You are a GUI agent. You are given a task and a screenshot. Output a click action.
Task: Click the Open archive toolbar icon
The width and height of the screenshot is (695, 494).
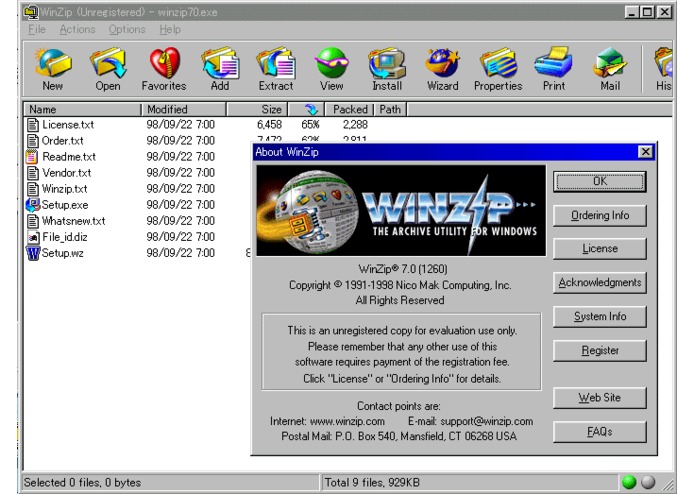(x=108, y=63)
